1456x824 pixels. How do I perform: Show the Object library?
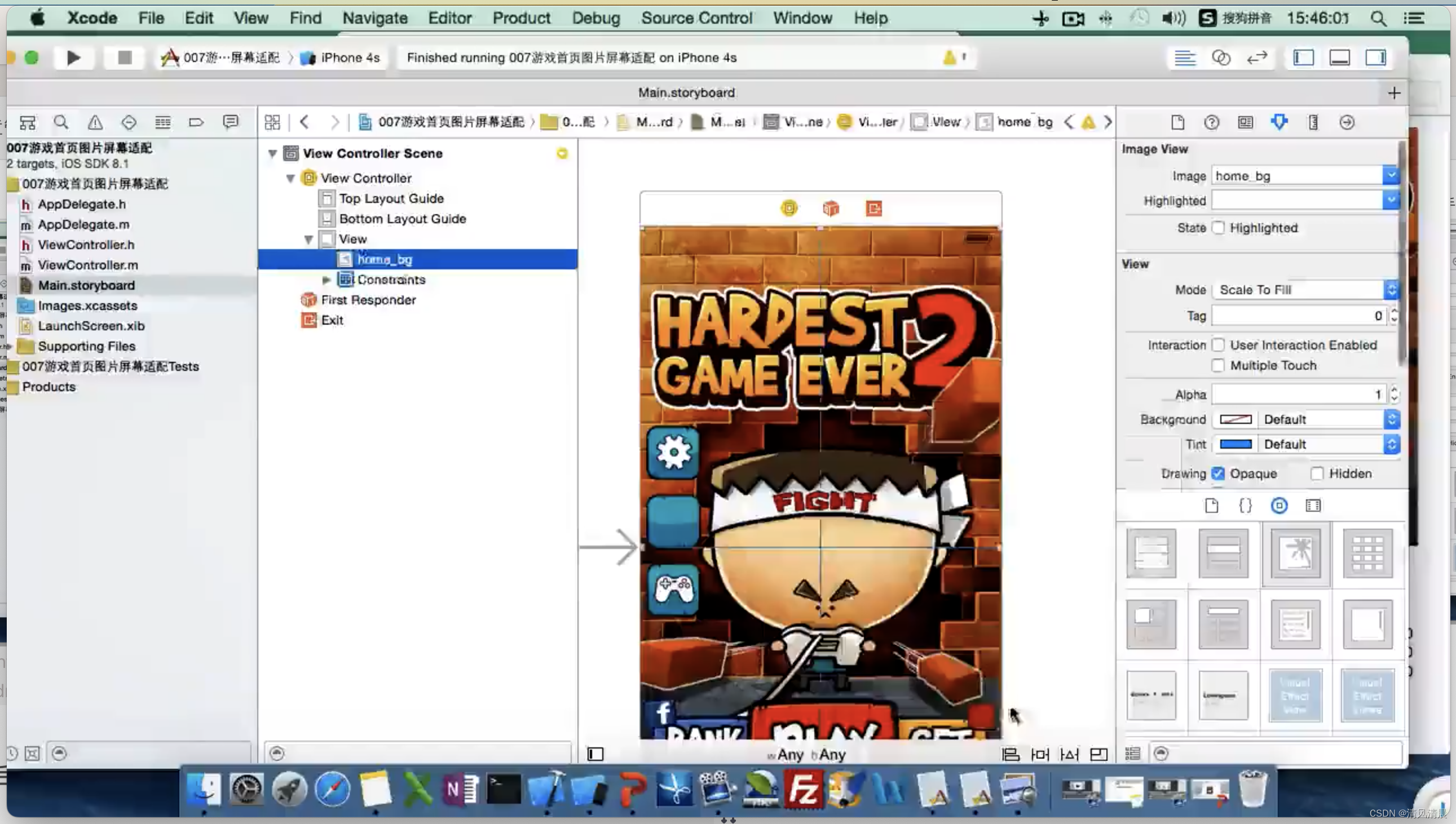(x=1279, y=506)
